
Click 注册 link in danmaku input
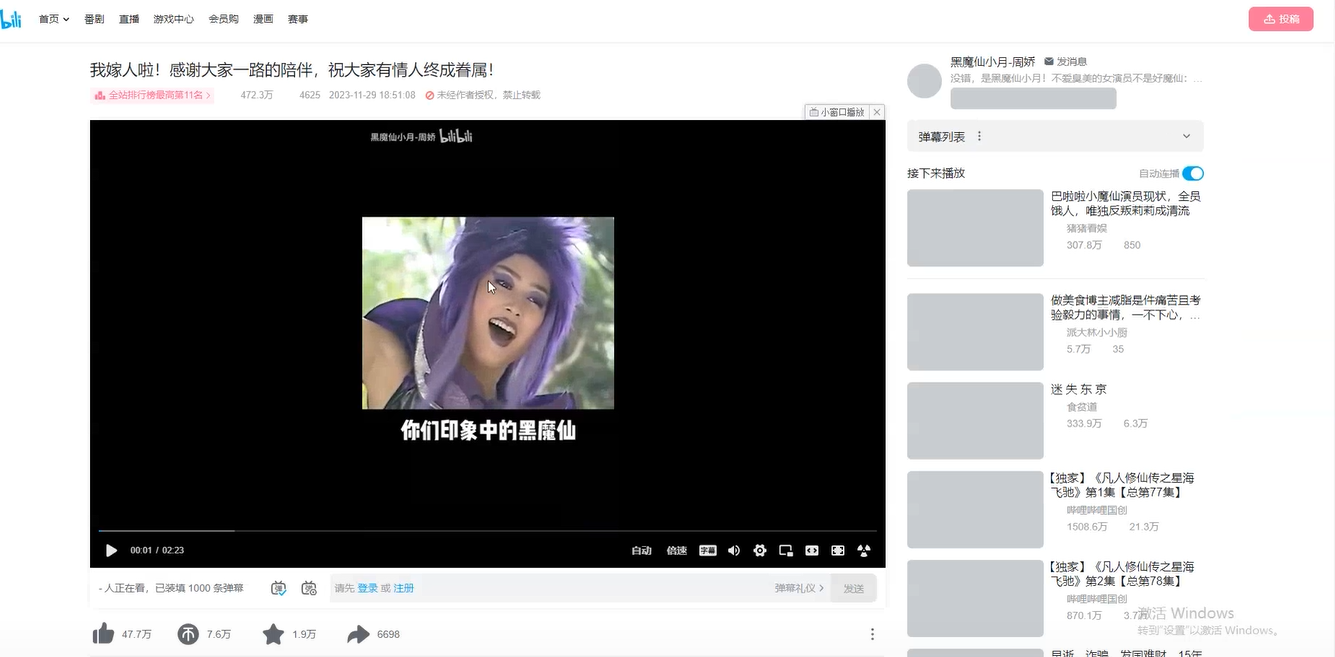[x=404, y=588]
